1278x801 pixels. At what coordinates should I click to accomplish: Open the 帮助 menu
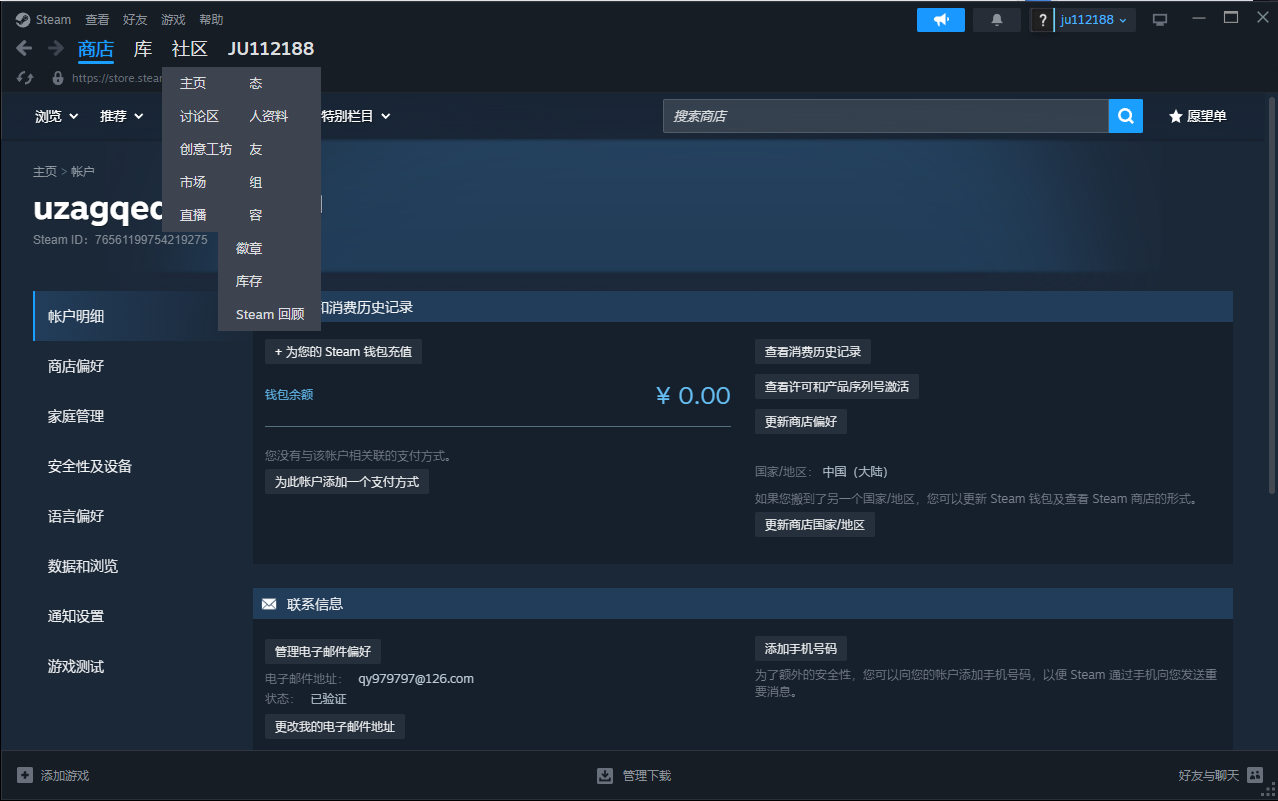211,19
